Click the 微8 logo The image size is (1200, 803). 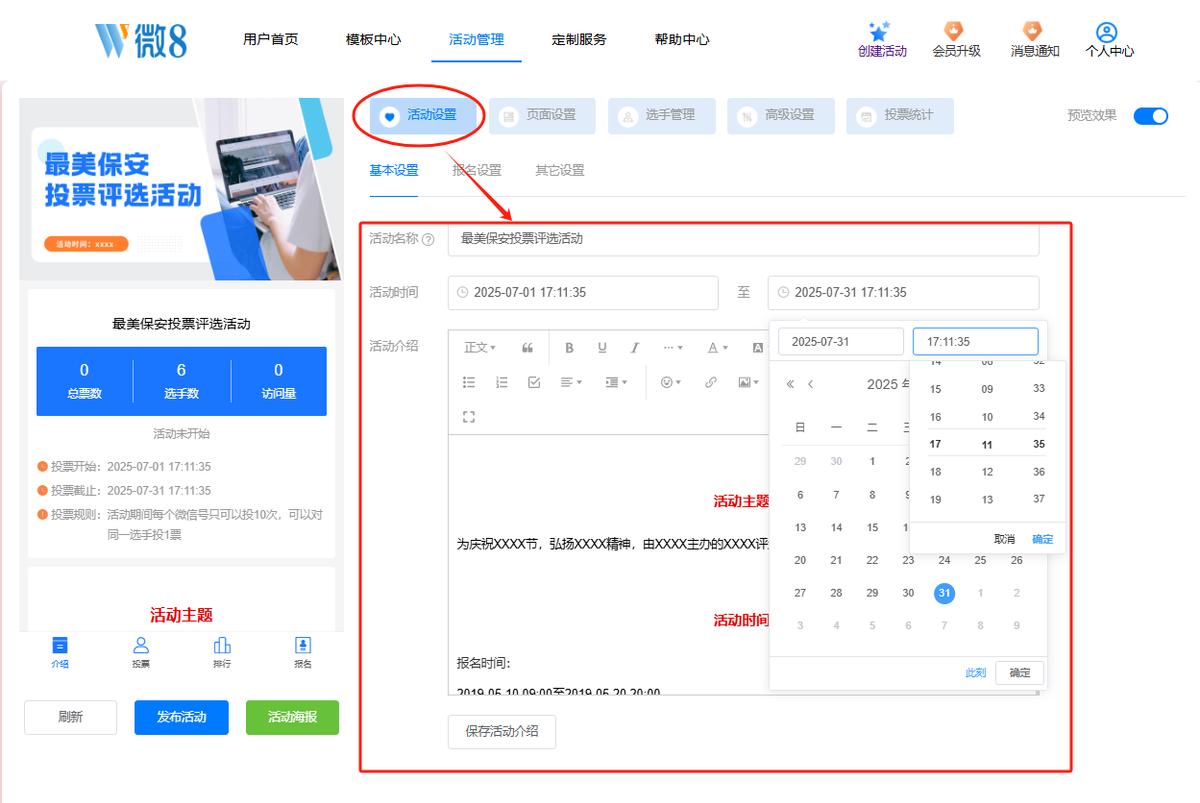pos(140,39)
